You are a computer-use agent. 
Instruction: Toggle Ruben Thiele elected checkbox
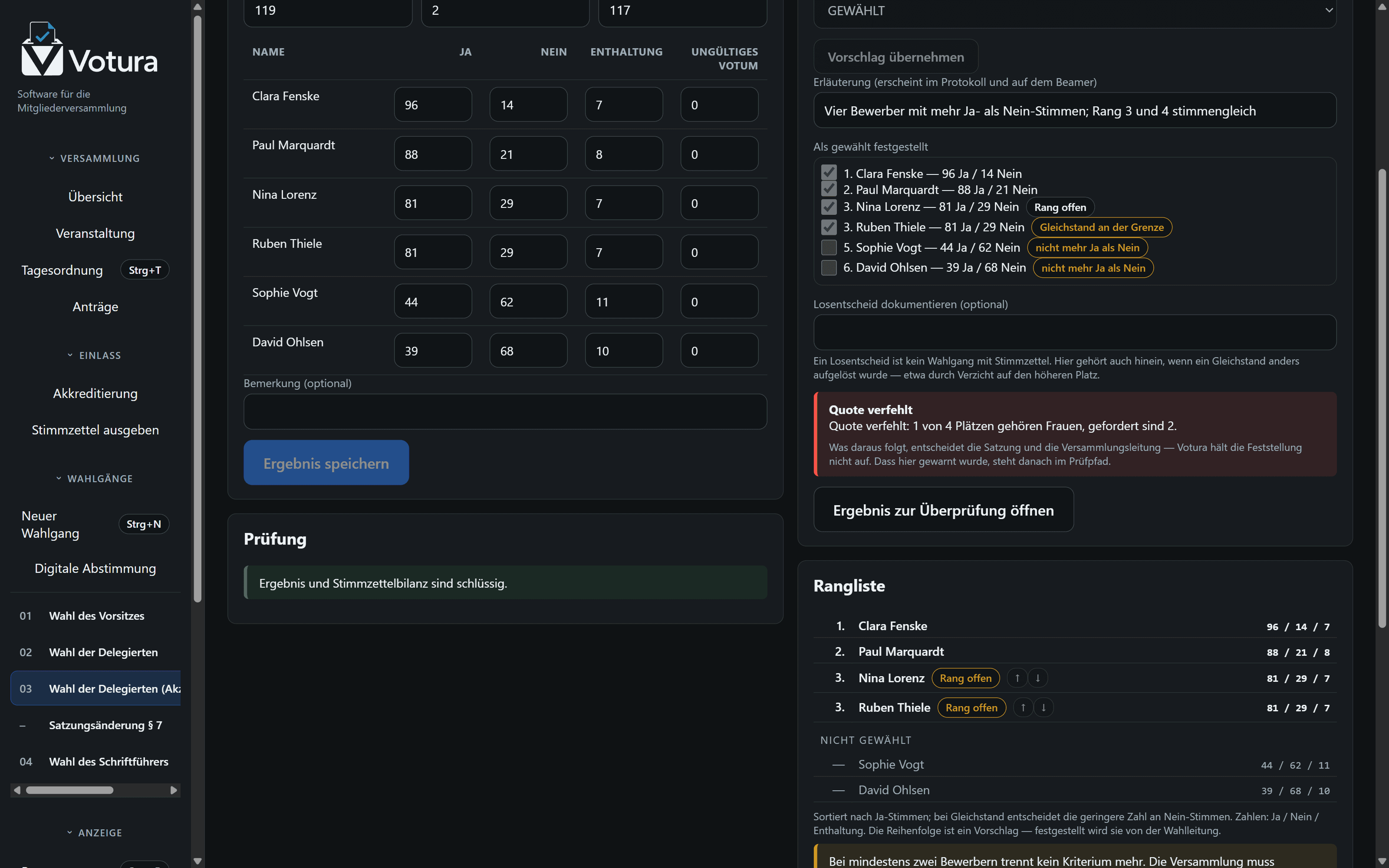tap(829, 227)
